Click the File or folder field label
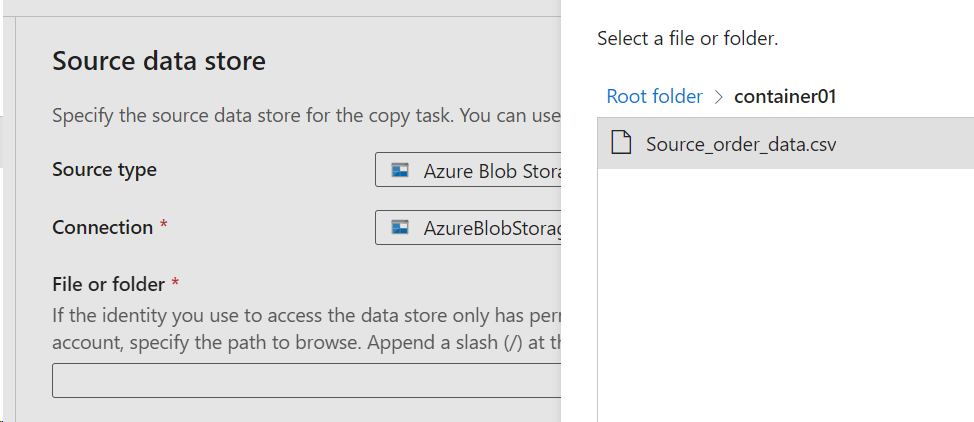Image resolution: width=974 pixels, height=422 pixels. (x=109, y=285)
